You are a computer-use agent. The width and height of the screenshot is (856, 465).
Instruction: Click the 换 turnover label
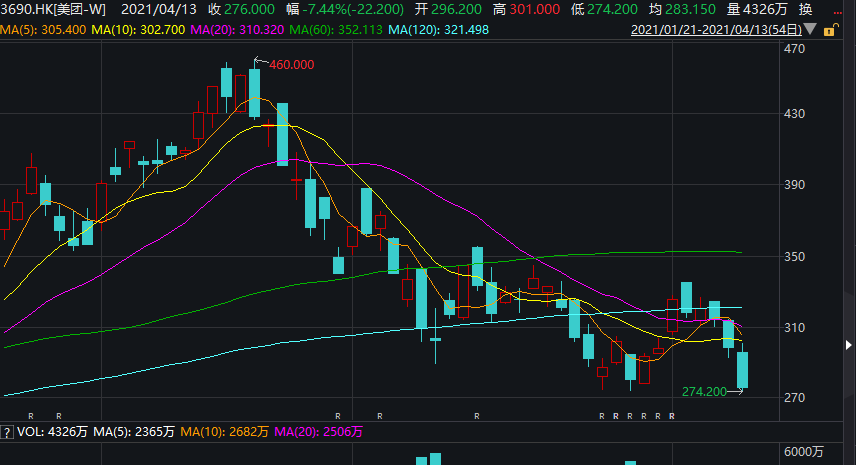805,9
